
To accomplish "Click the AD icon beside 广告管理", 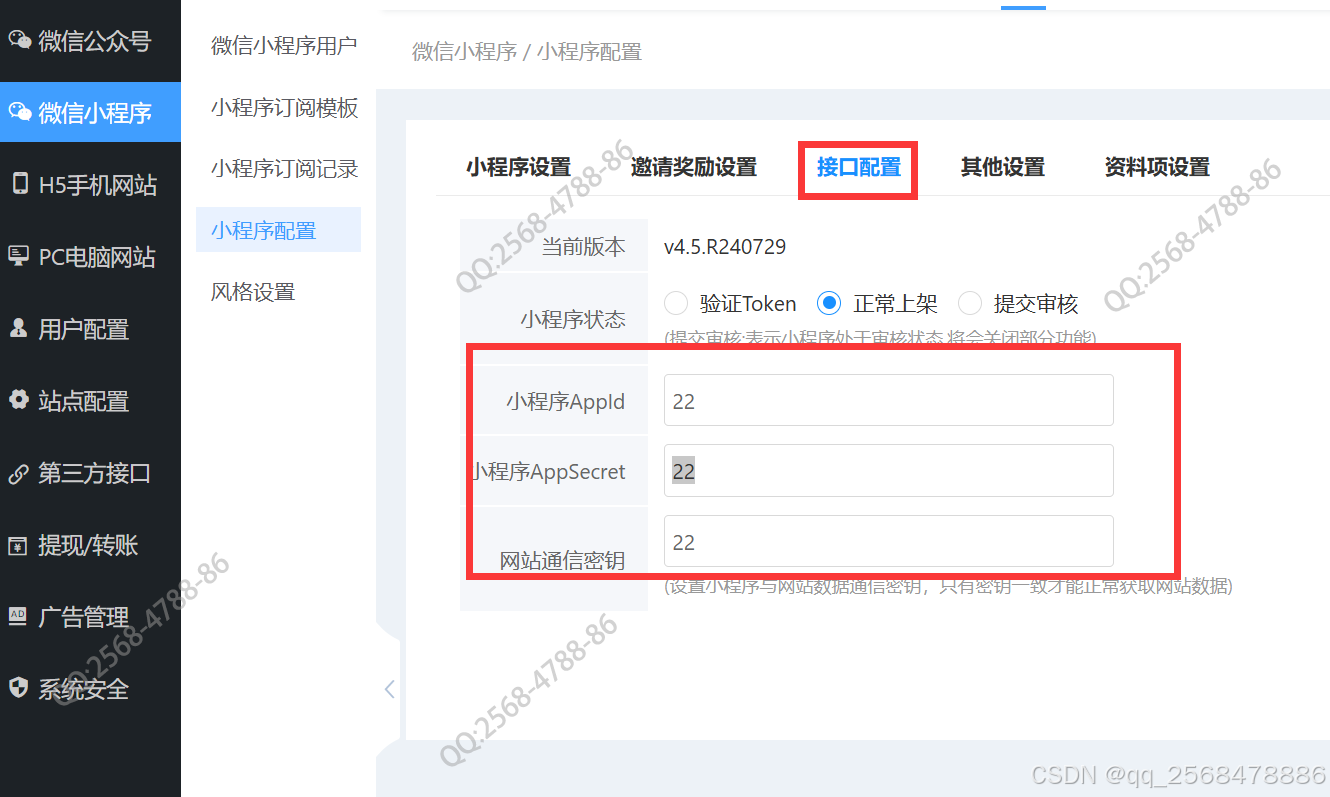I will [19, 617].
